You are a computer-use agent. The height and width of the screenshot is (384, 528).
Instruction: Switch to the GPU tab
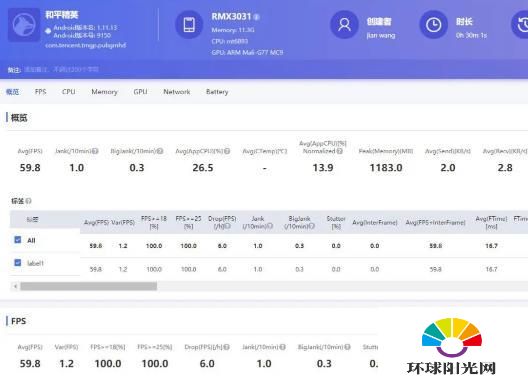pos(140,92)
